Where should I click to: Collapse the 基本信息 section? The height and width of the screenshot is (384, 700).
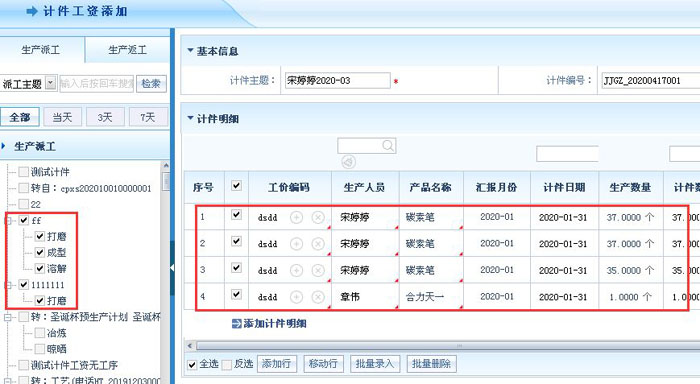coord(190,50)
